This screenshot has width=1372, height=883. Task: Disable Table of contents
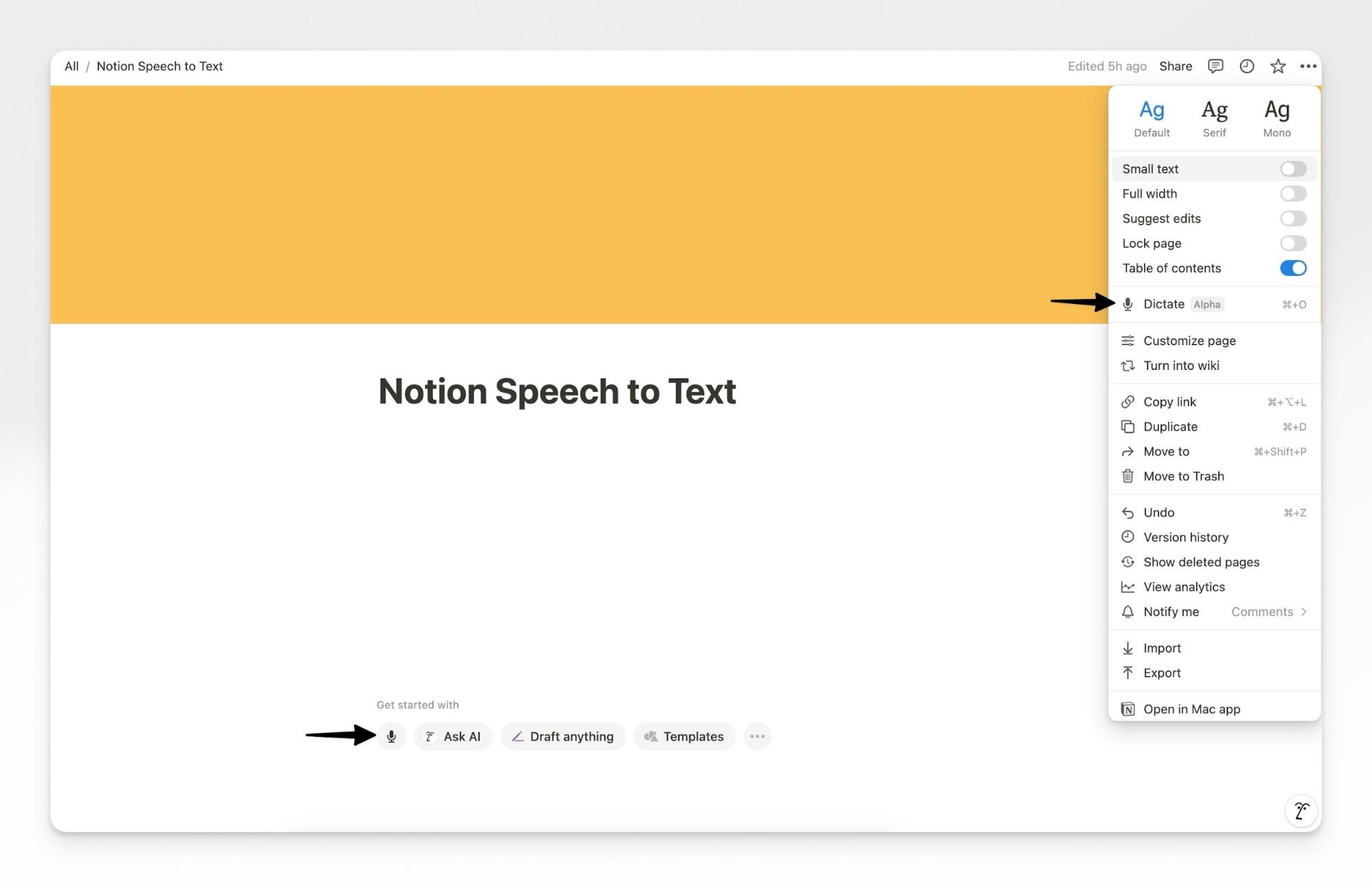(1292, 268)
